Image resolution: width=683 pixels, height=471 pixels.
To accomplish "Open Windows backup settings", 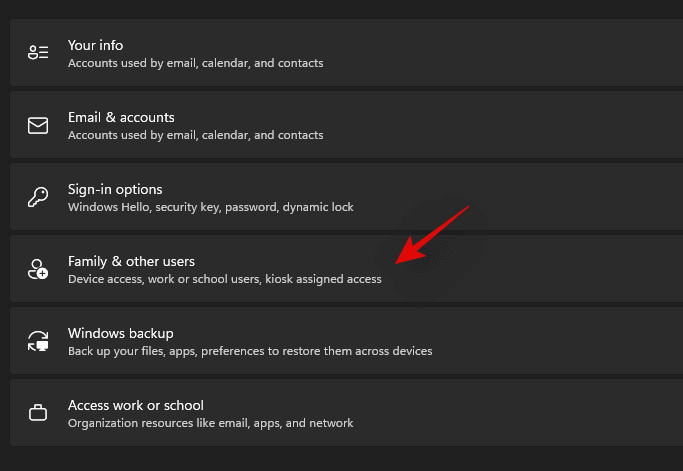I will [x=121, y=333].
